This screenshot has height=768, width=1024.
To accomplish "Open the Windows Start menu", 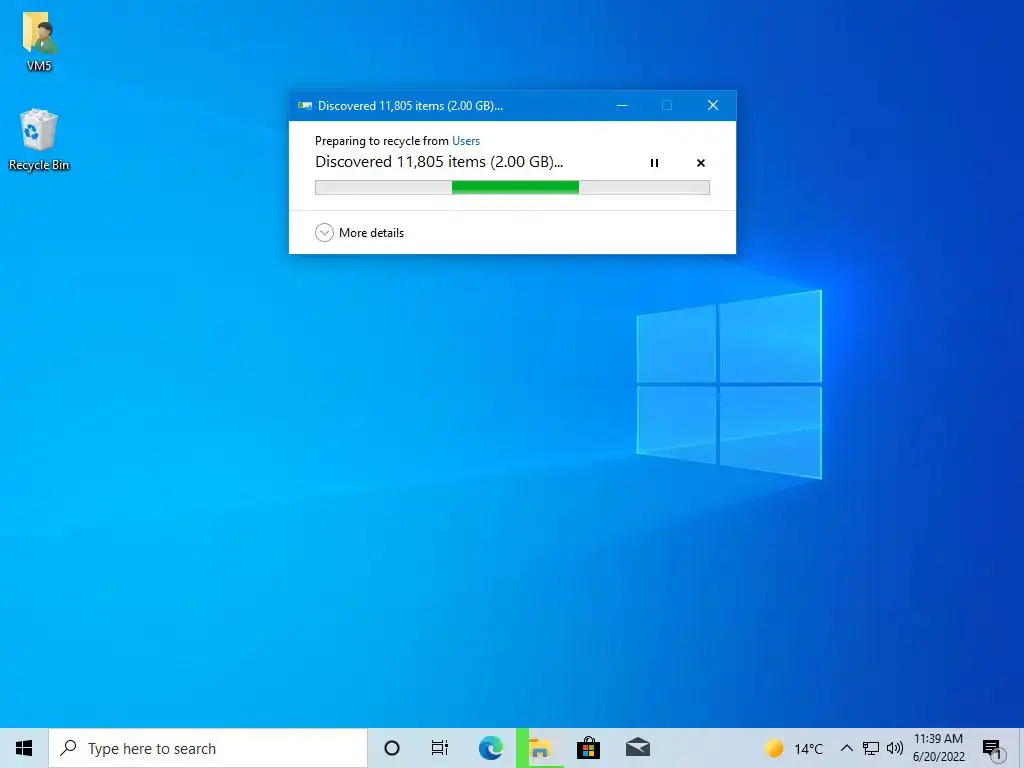I will [24, 748].
